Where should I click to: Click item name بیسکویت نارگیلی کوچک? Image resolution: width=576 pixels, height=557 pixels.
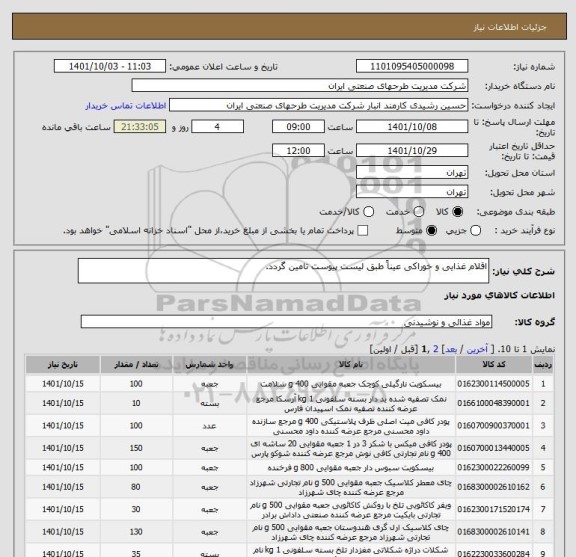[351, 384]
